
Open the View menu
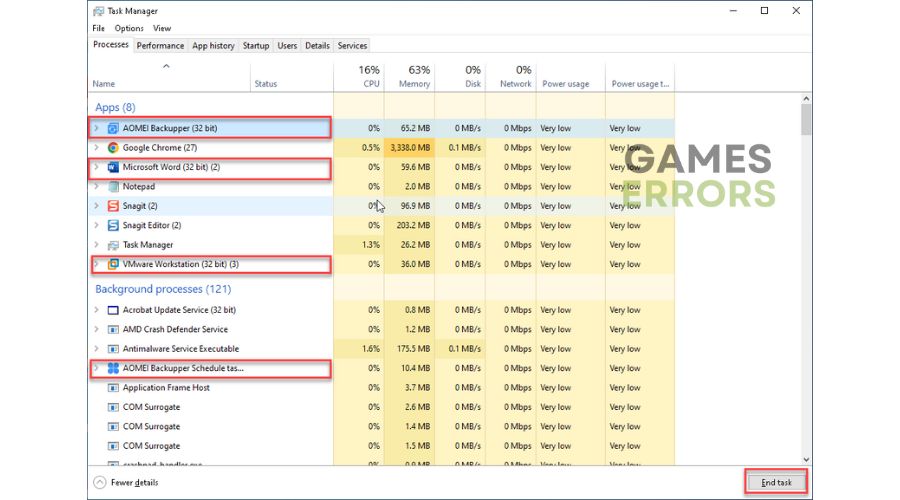(x=162, y=28)
